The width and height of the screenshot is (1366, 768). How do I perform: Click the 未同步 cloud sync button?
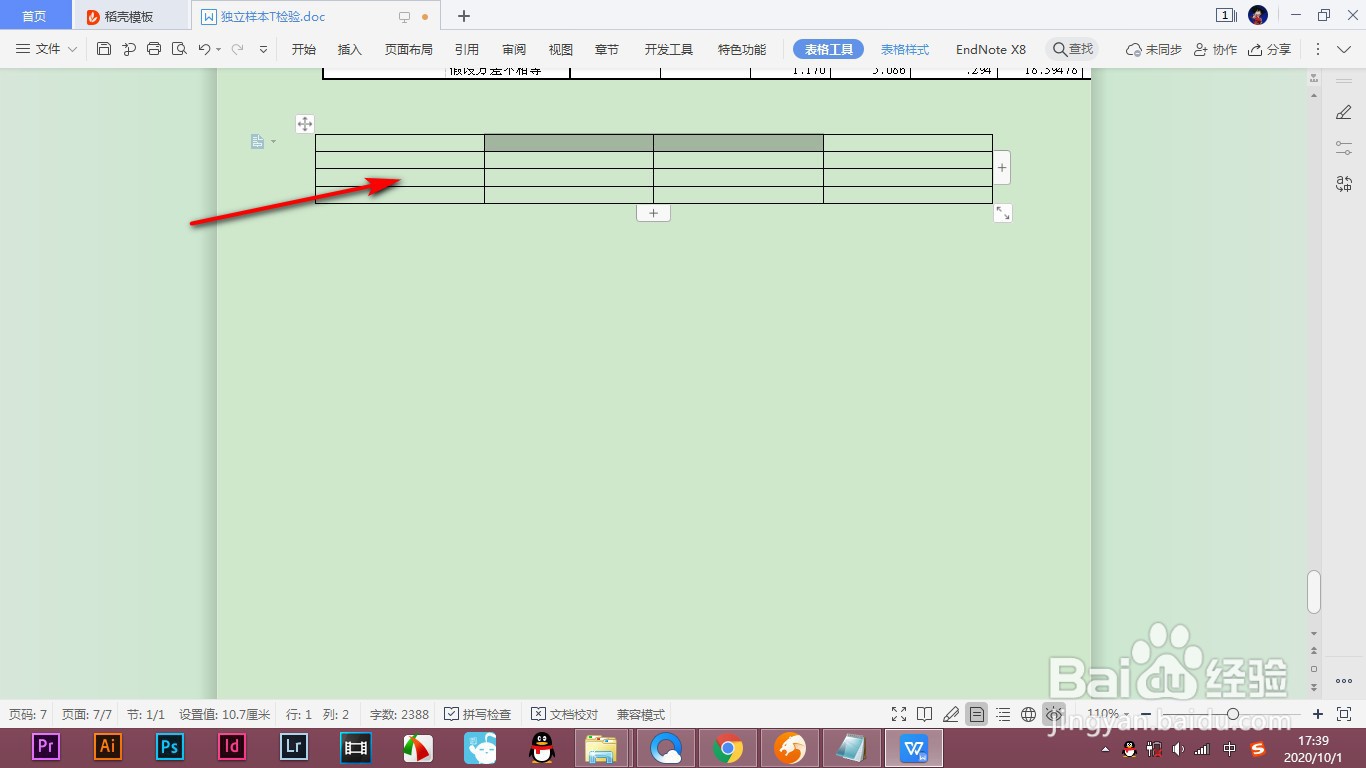pyautogui.click(x=1154, y=49)
